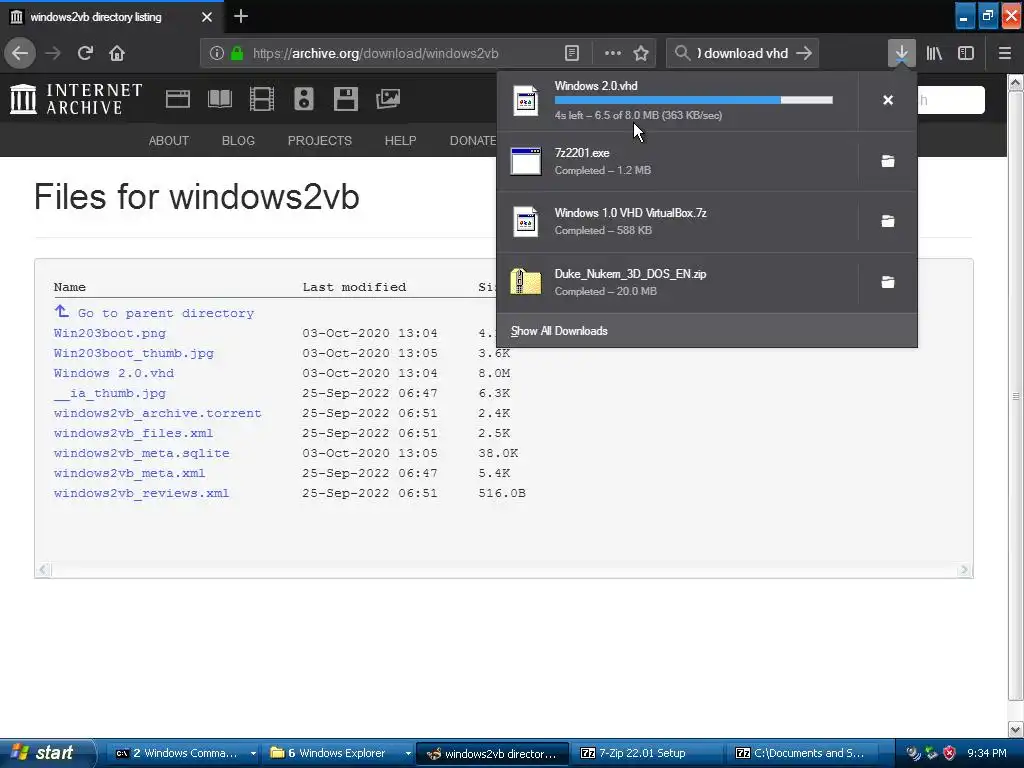This screenshot has height=768, width=1024.
Task: Open windows2vb_meta.sqlite link
Action: pos(142,453)
